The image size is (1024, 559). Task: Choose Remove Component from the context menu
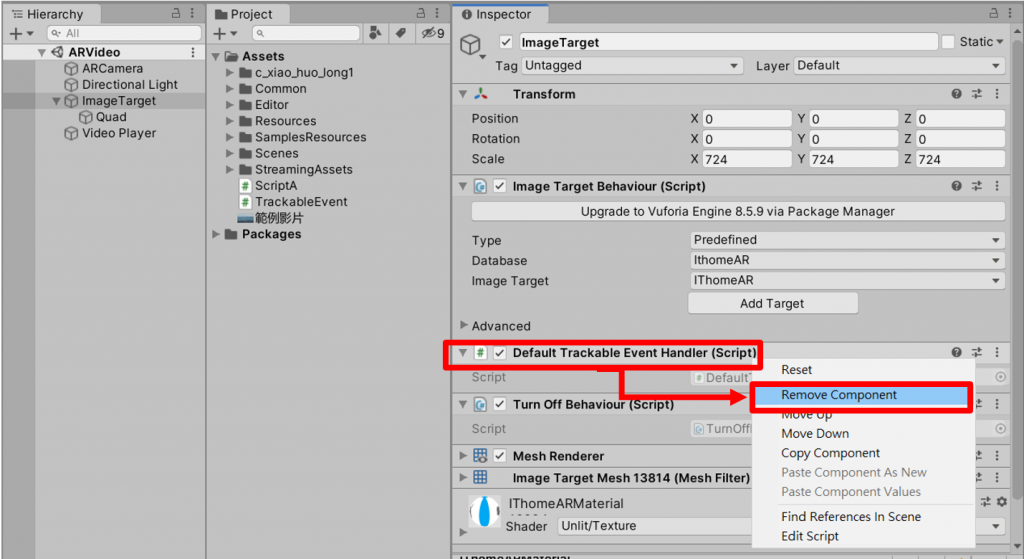(x=861, y=395)
